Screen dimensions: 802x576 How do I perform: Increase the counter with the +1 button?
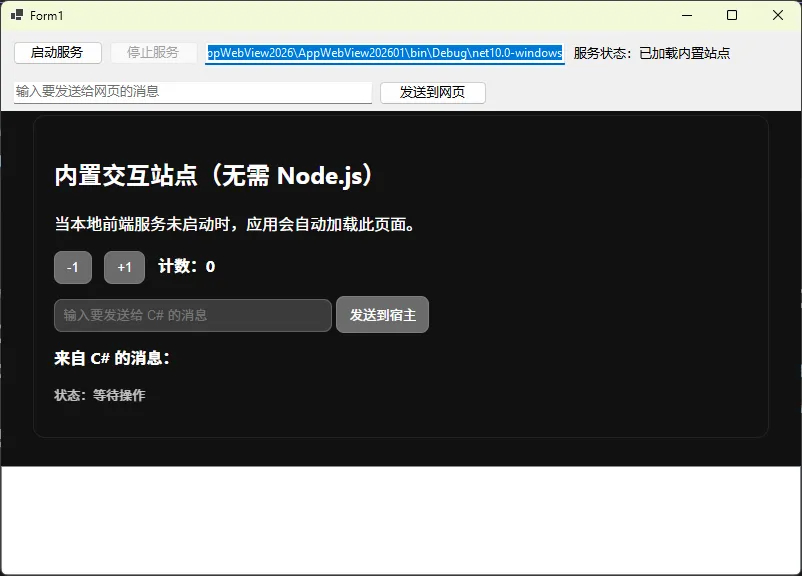[124, 268]
